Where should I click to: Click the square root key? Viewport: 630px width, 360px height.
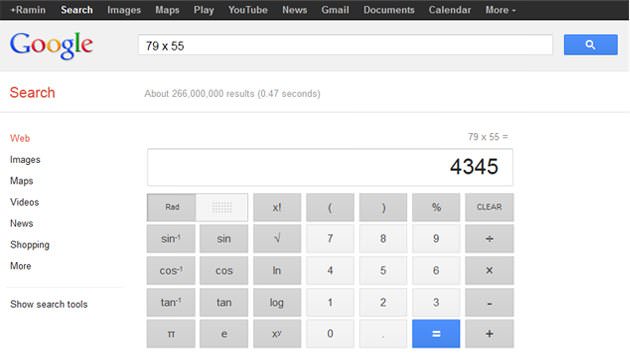pyautogui.click(x=277, y=239)
